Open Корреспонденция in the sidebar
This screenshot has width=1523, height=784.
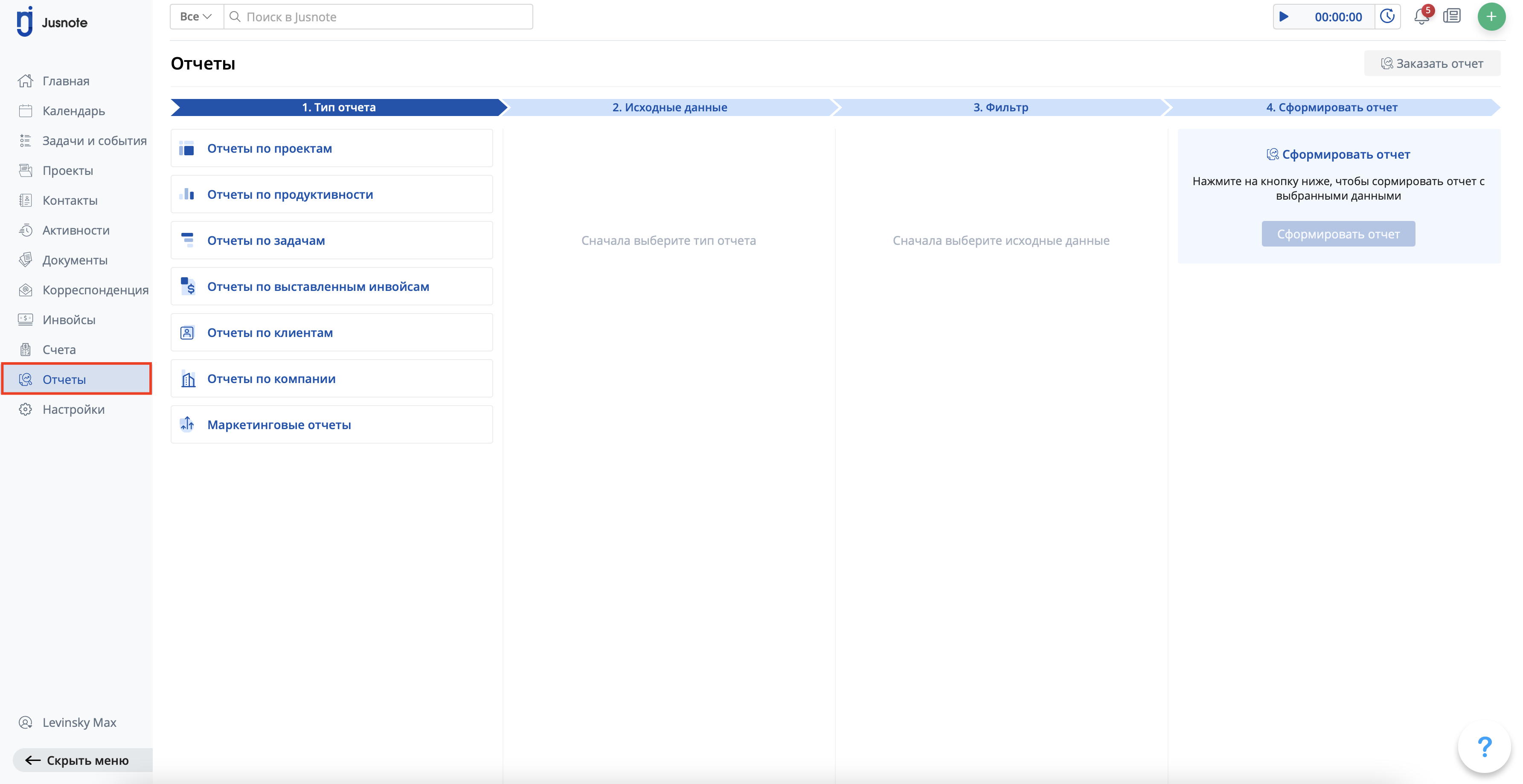(x=95, y=290)
